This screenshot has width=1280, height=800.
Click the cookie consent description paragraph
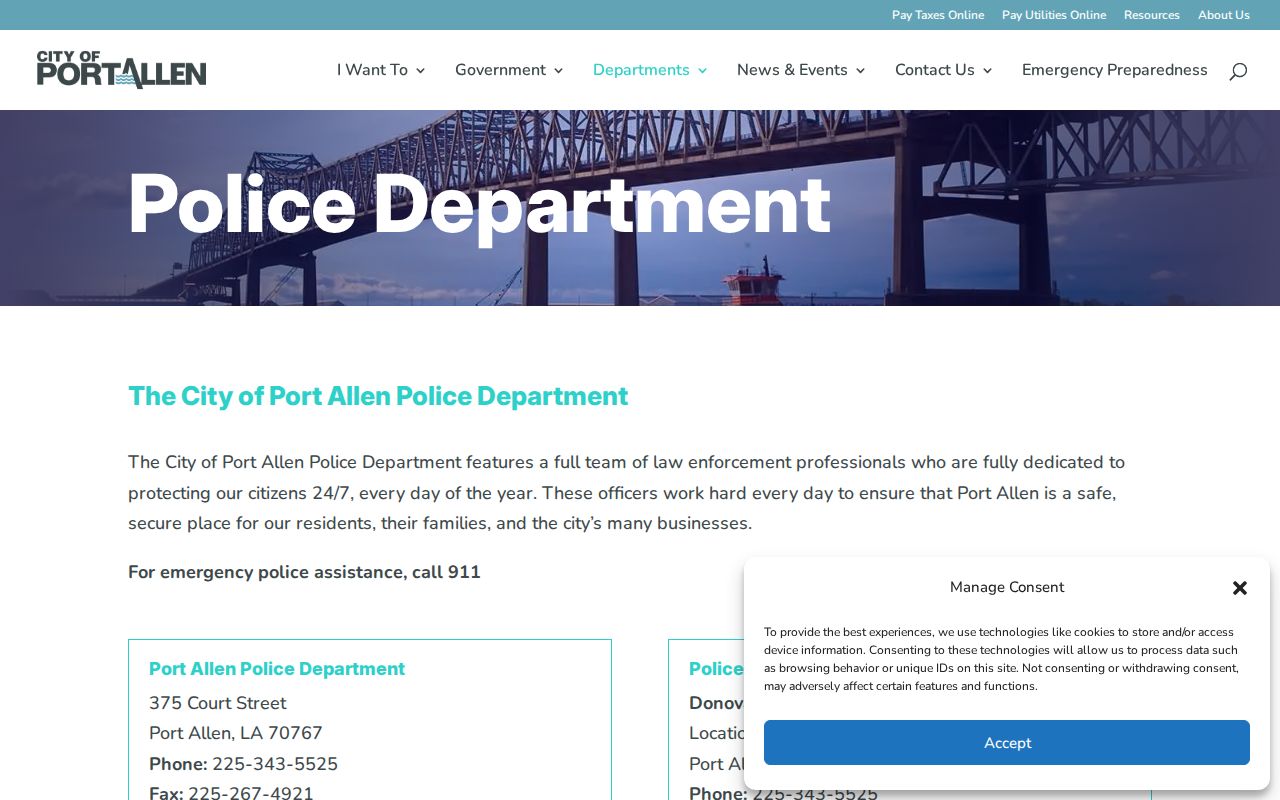(1002, 659)
